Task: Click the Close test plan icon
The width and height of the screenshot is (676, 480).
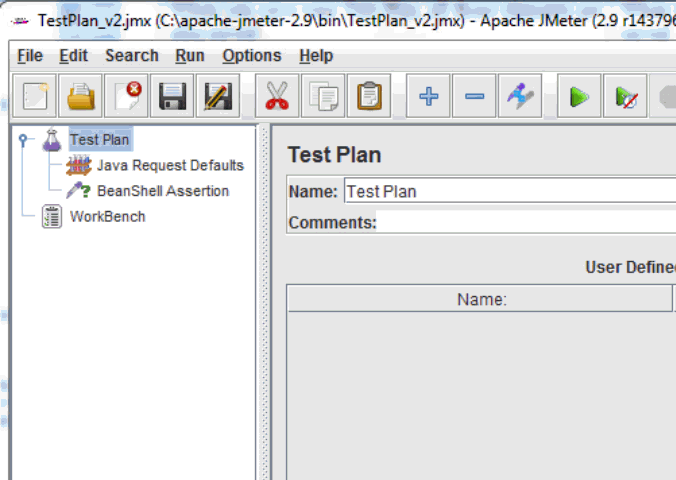Action: (127, 97)
